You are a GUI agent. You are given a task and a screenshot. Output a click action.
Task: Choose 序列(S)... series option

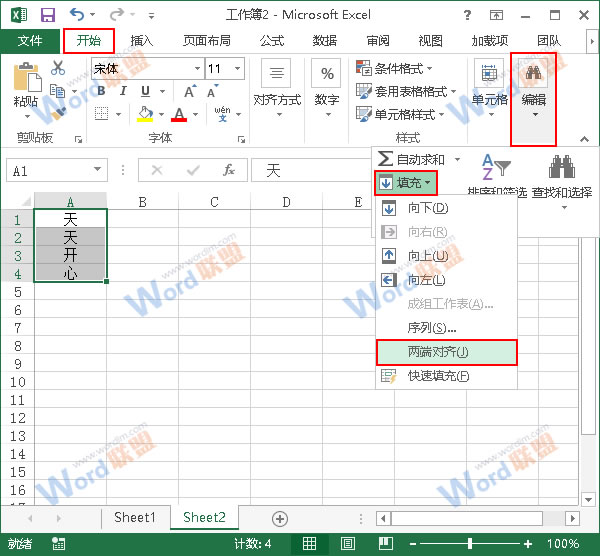coord(447,328)
